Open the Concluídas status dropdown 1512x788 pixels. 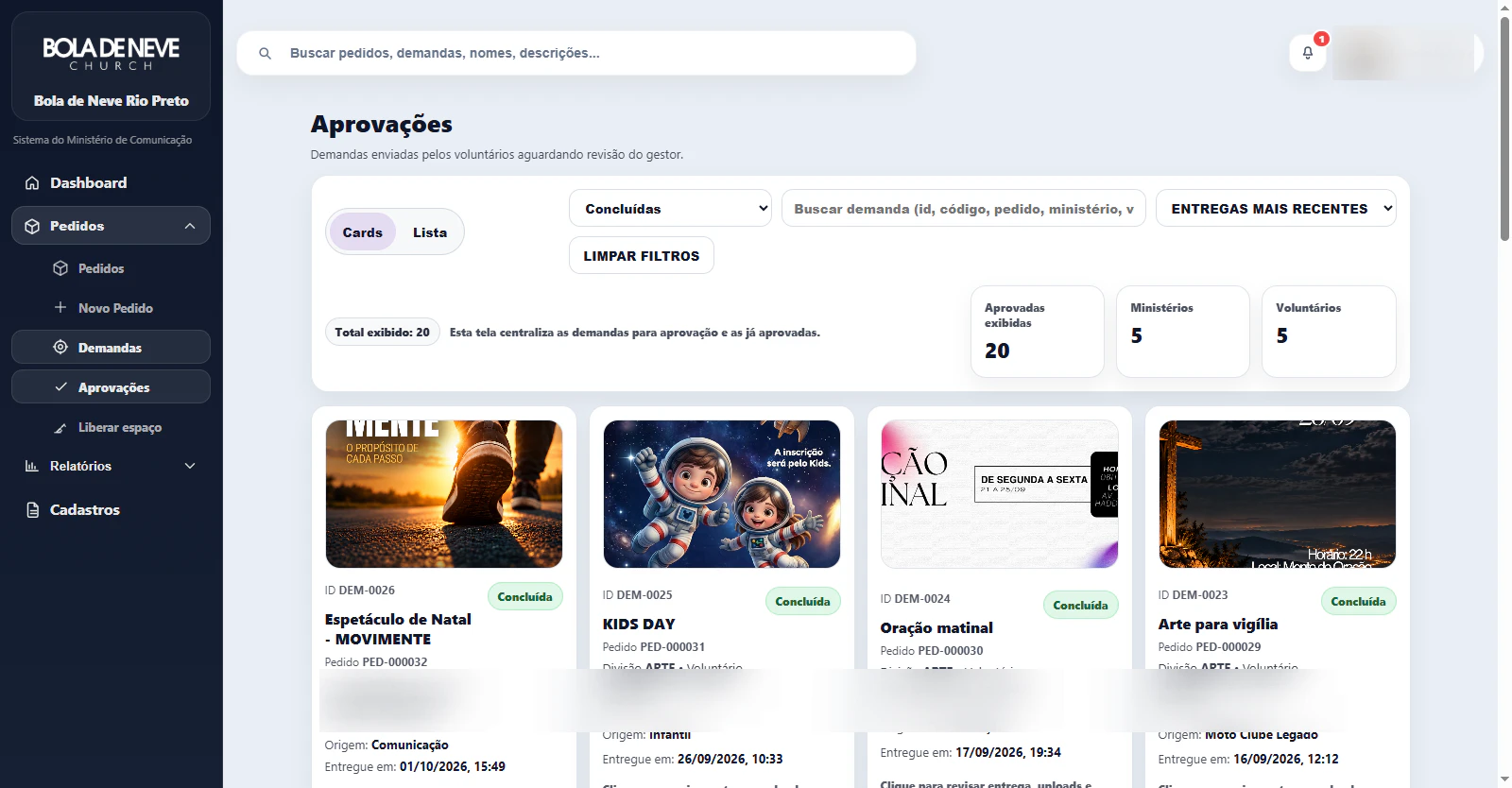670,208
